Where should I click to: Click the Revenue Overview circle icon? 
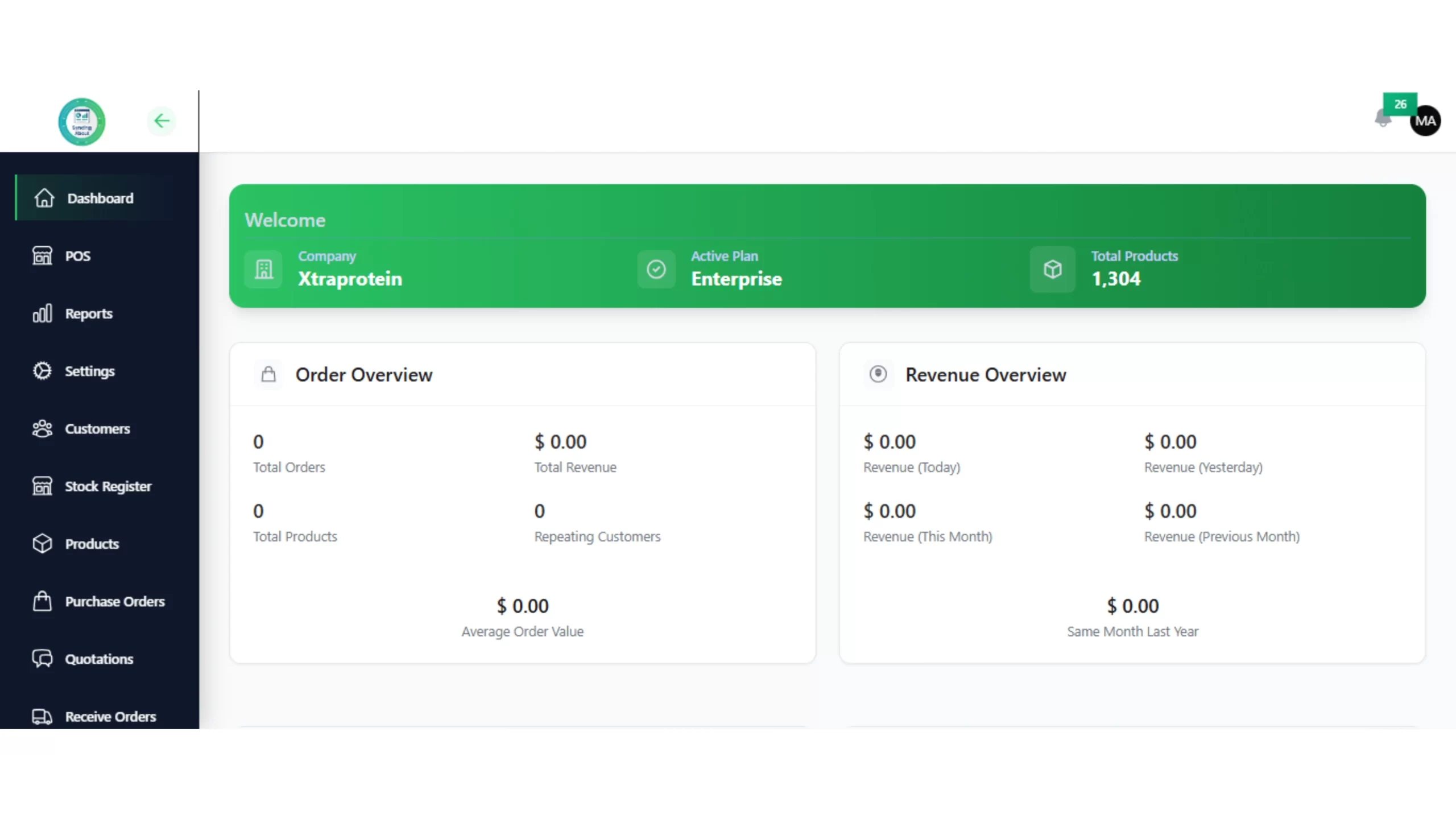tap(878, 374)
